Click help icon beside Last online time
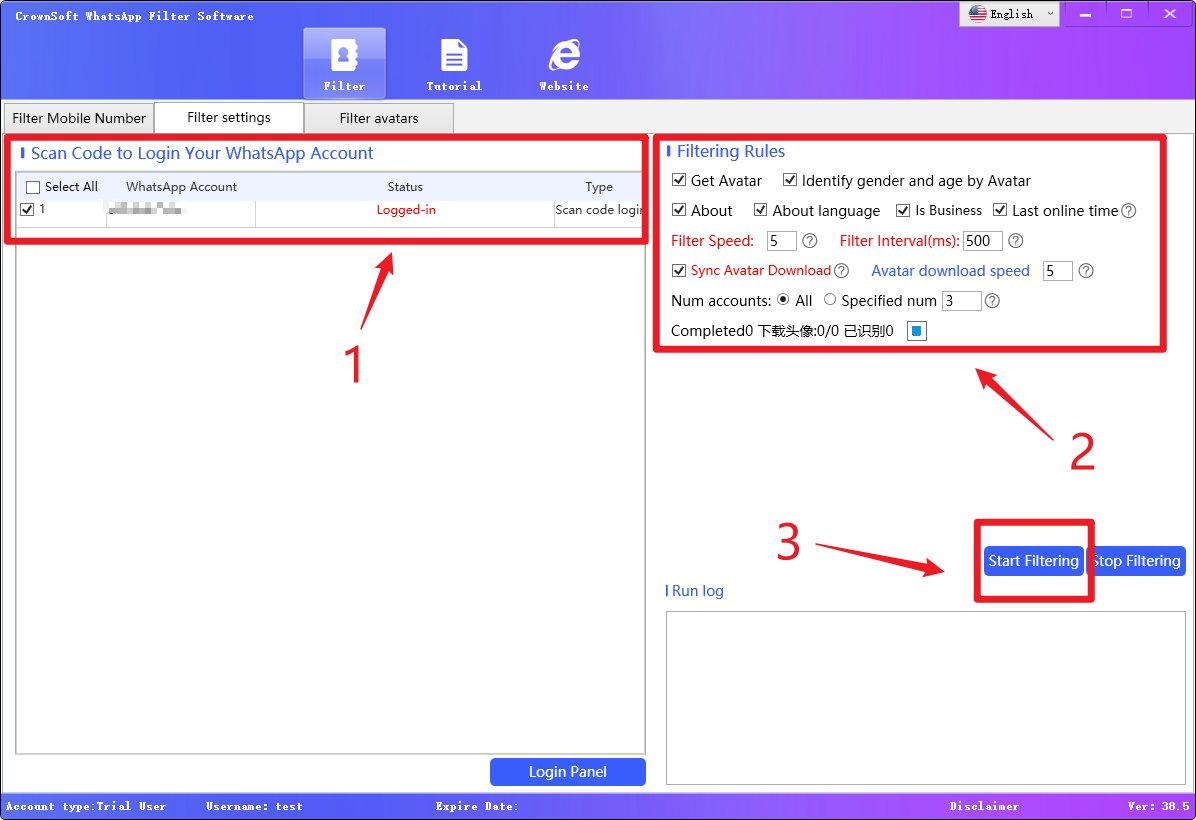This screenshot has height=820, width=1196. (x=1129, y=211)
